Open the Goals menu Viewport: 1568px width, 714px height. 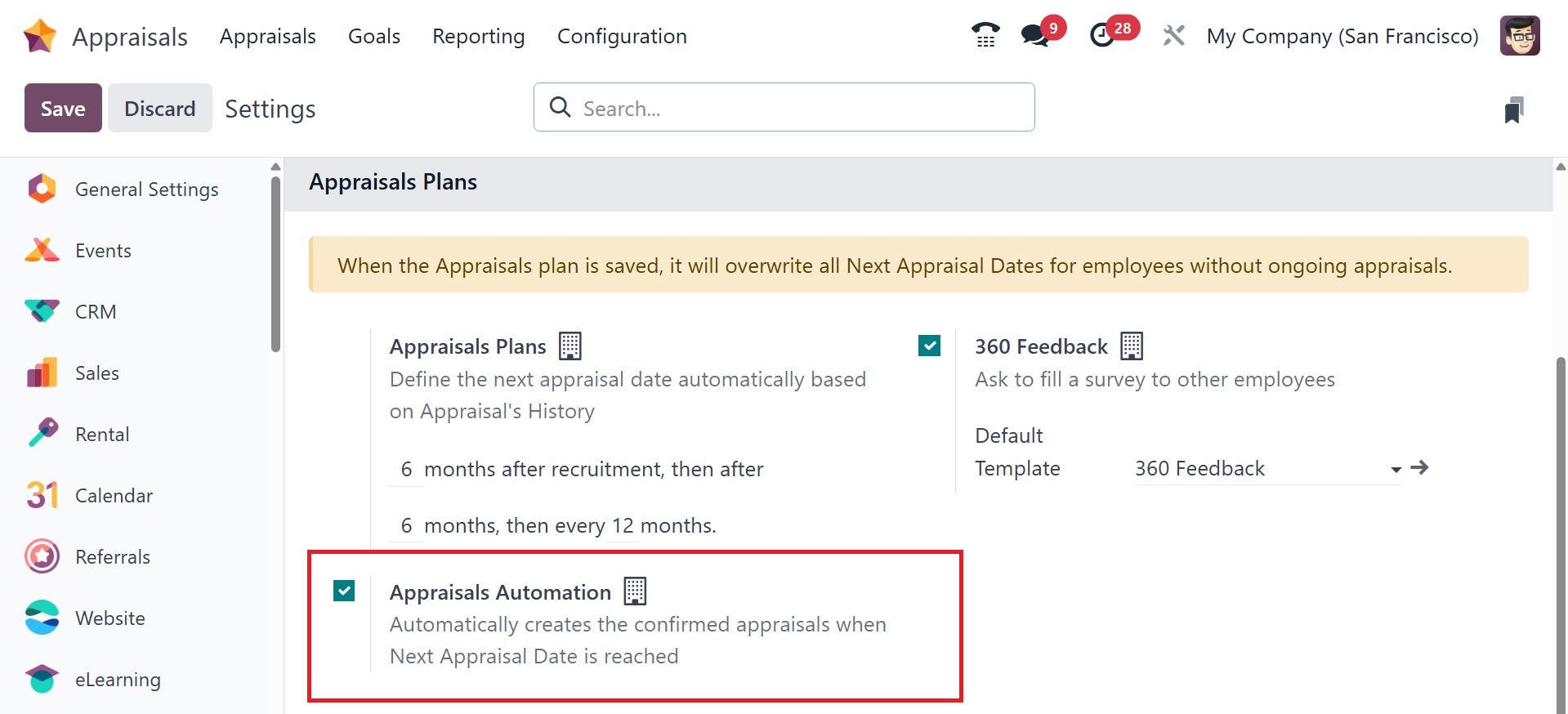click(373, 36)
